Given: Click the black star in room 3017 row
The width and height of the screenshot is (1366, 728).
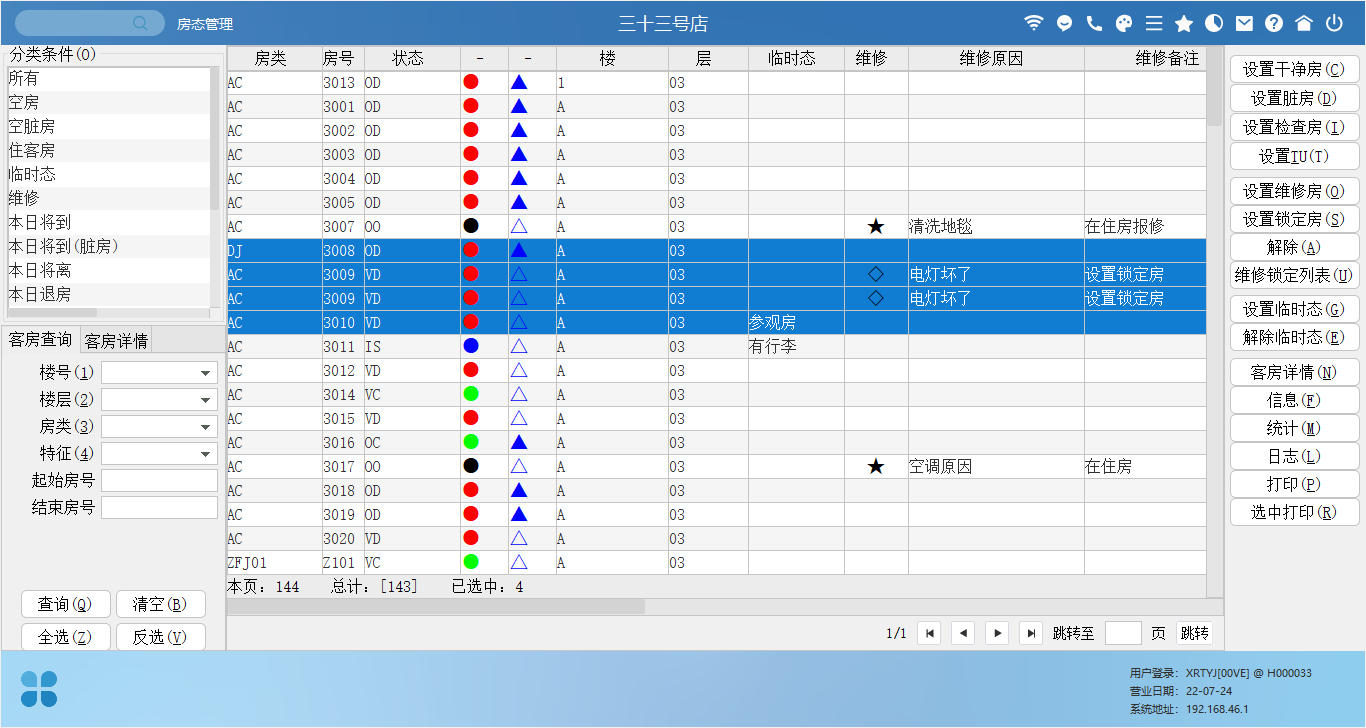Looking at the screenshot, I should tap(876, 467).
